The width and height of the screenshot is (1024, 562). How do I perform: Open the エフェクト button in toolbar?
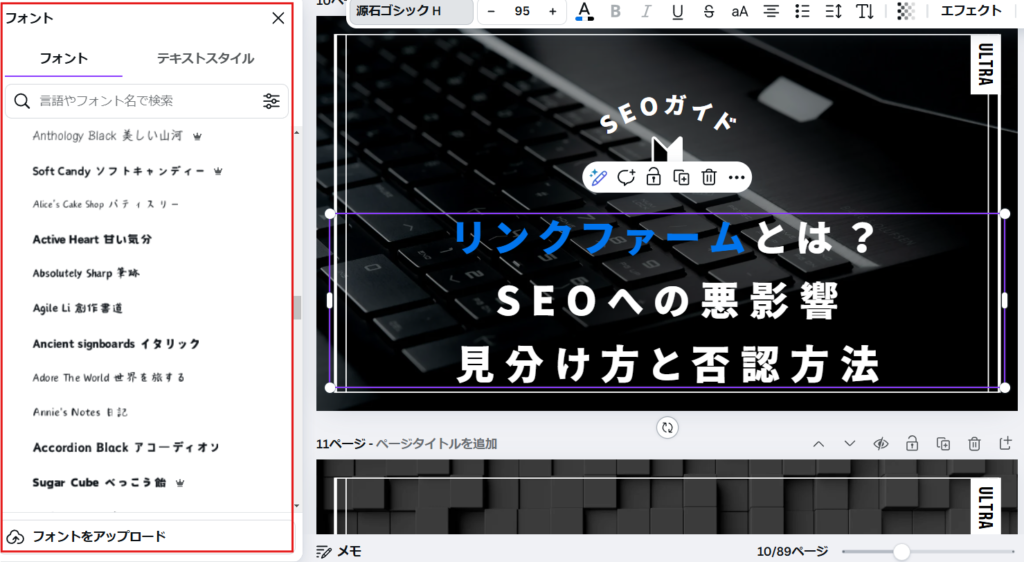pyautogui.click(x=971, y=11)
